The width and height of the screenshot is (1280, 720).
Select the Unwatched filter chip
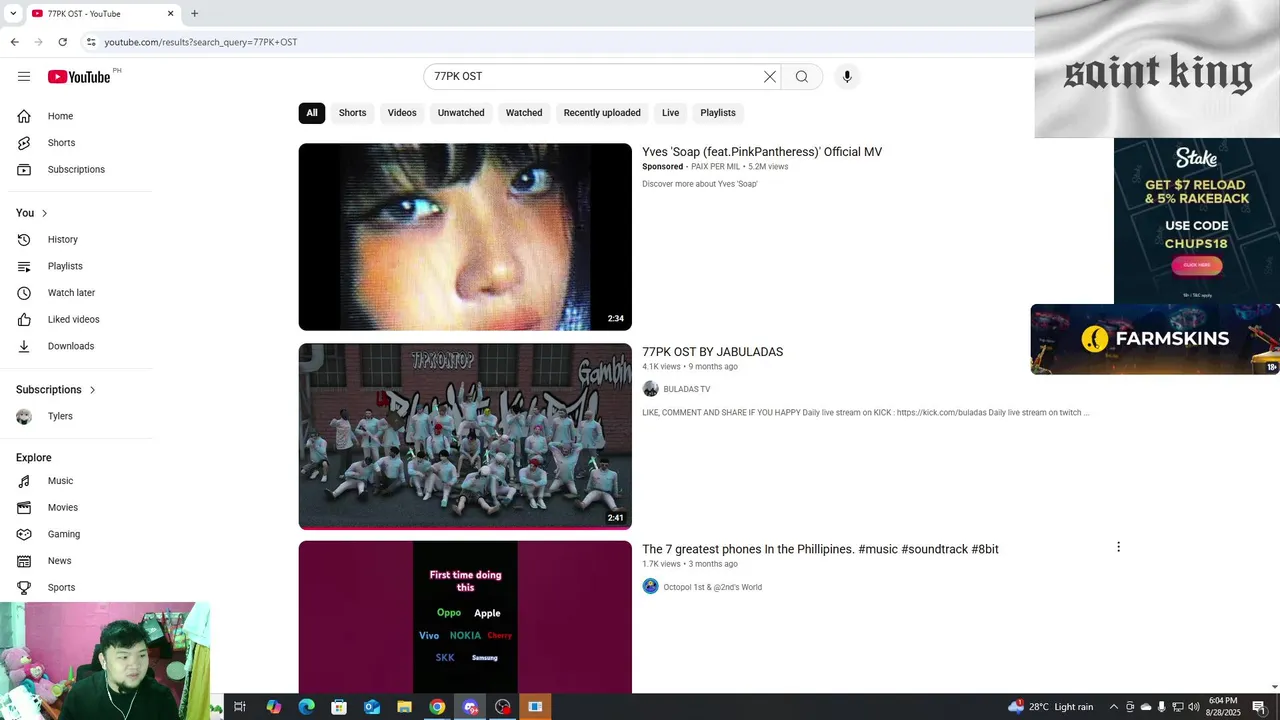pos(461,113)
